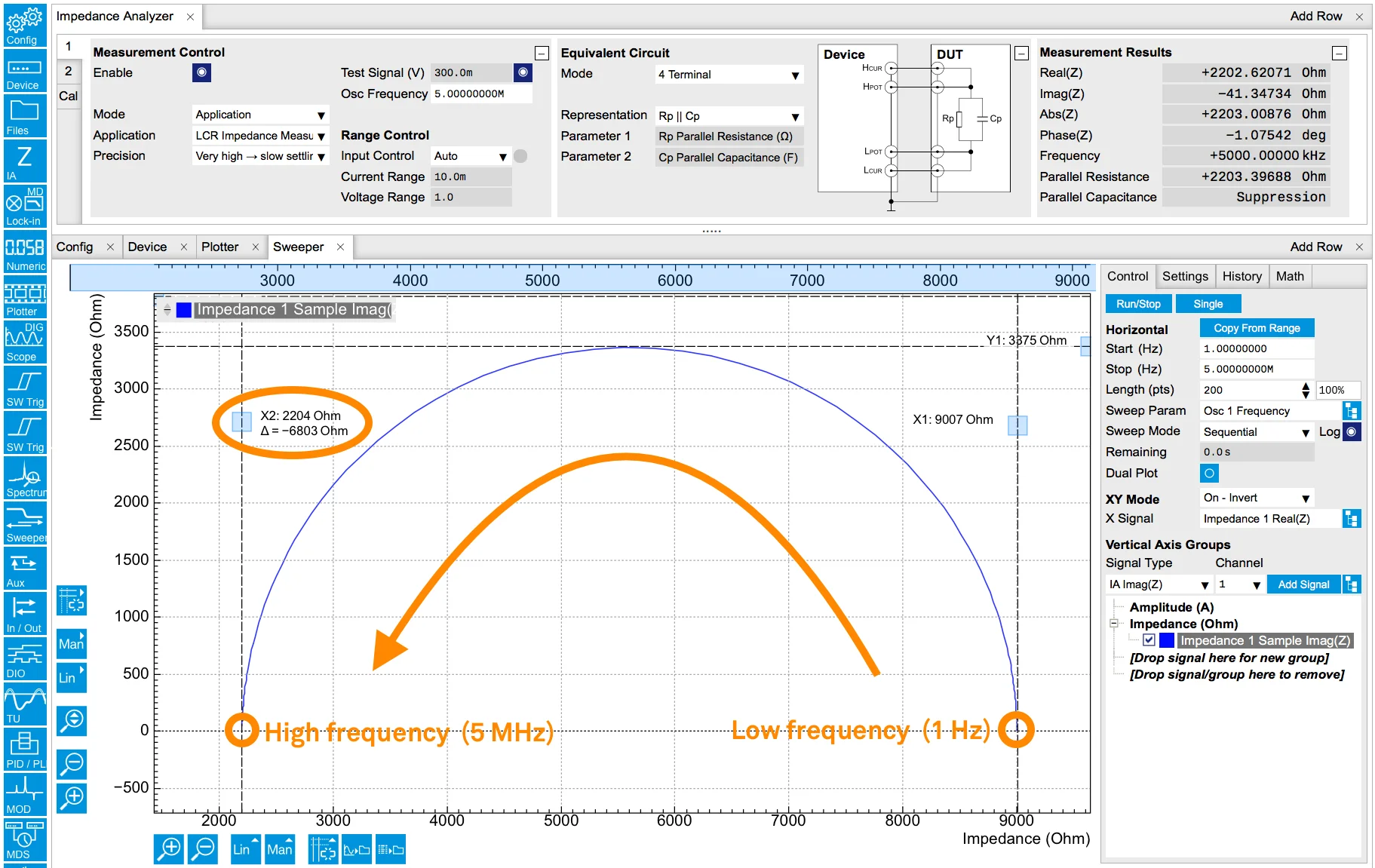Open the TU sidebar tool
This screenshot has width=1375, height=868.
[x=25, y=704]
